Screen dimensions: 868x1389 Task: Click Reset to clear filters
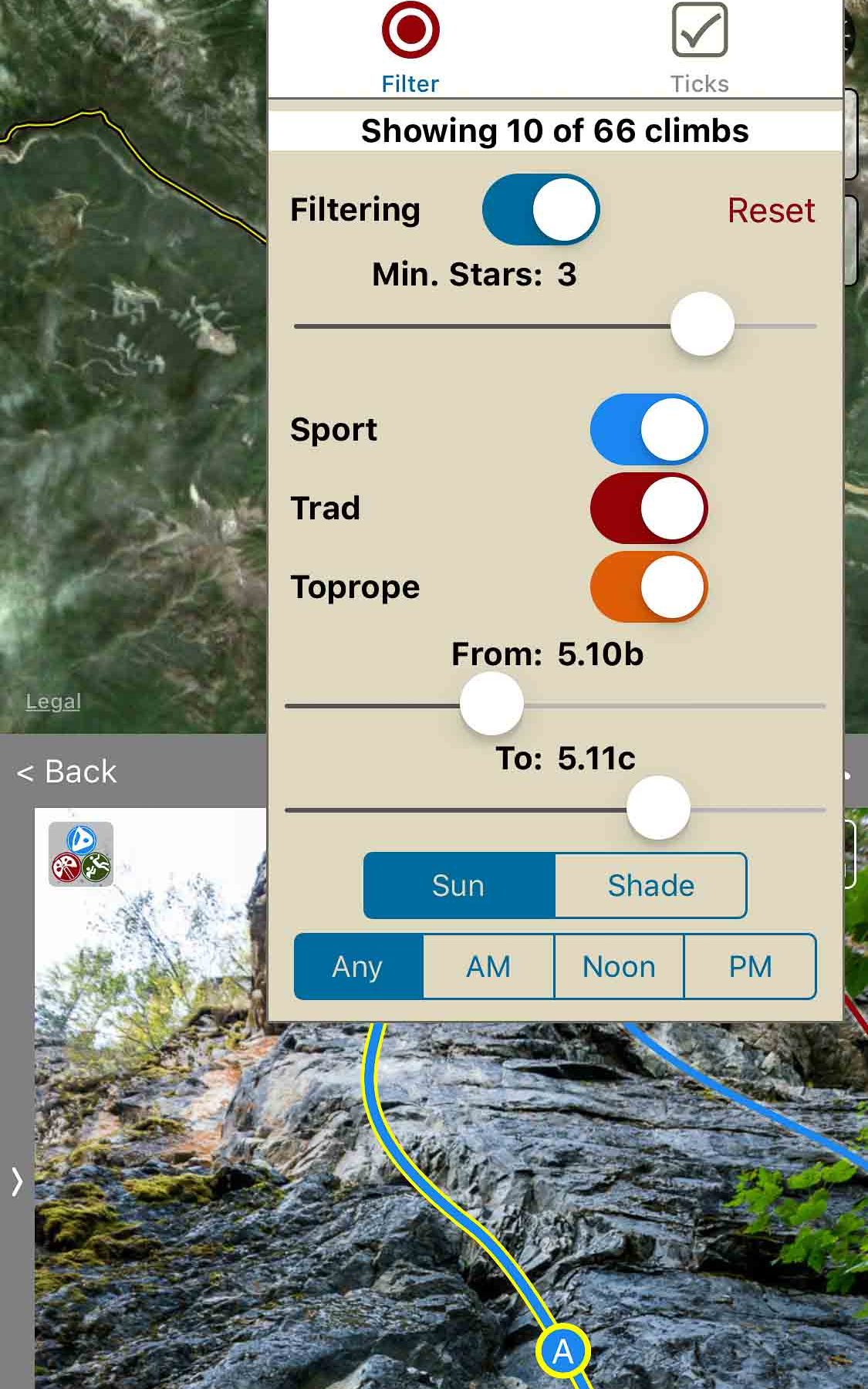pyautogui.click(x=771, y=211)
